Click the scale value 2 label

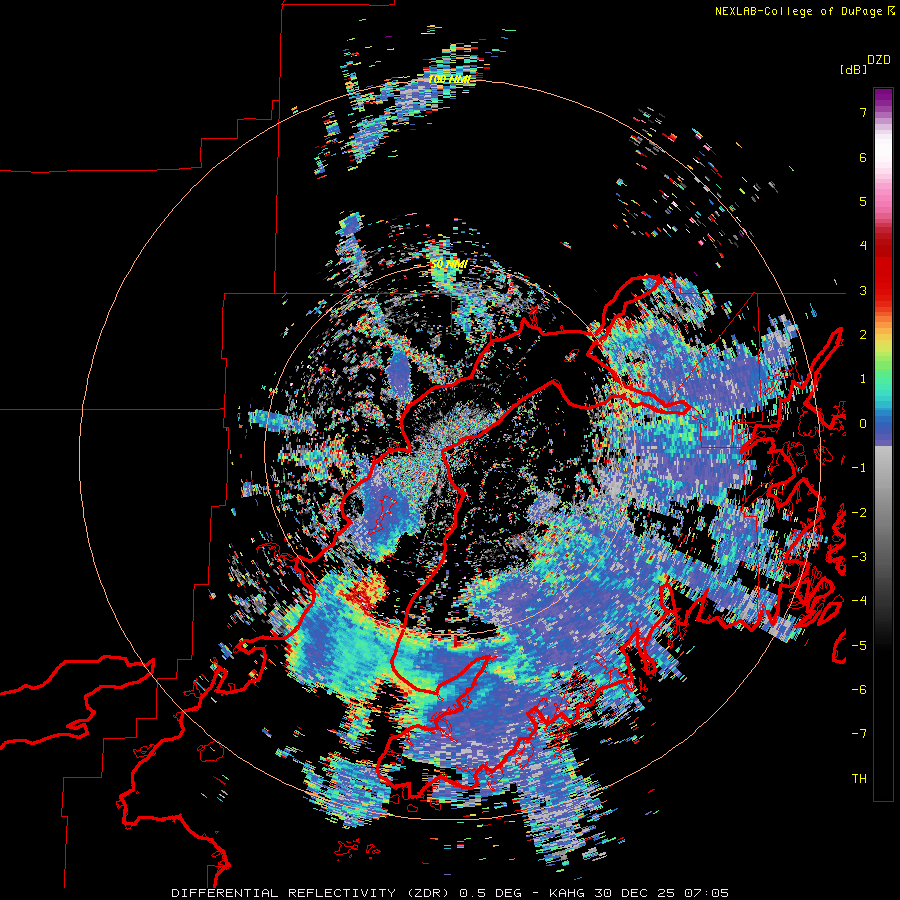(x=863, y=335)
